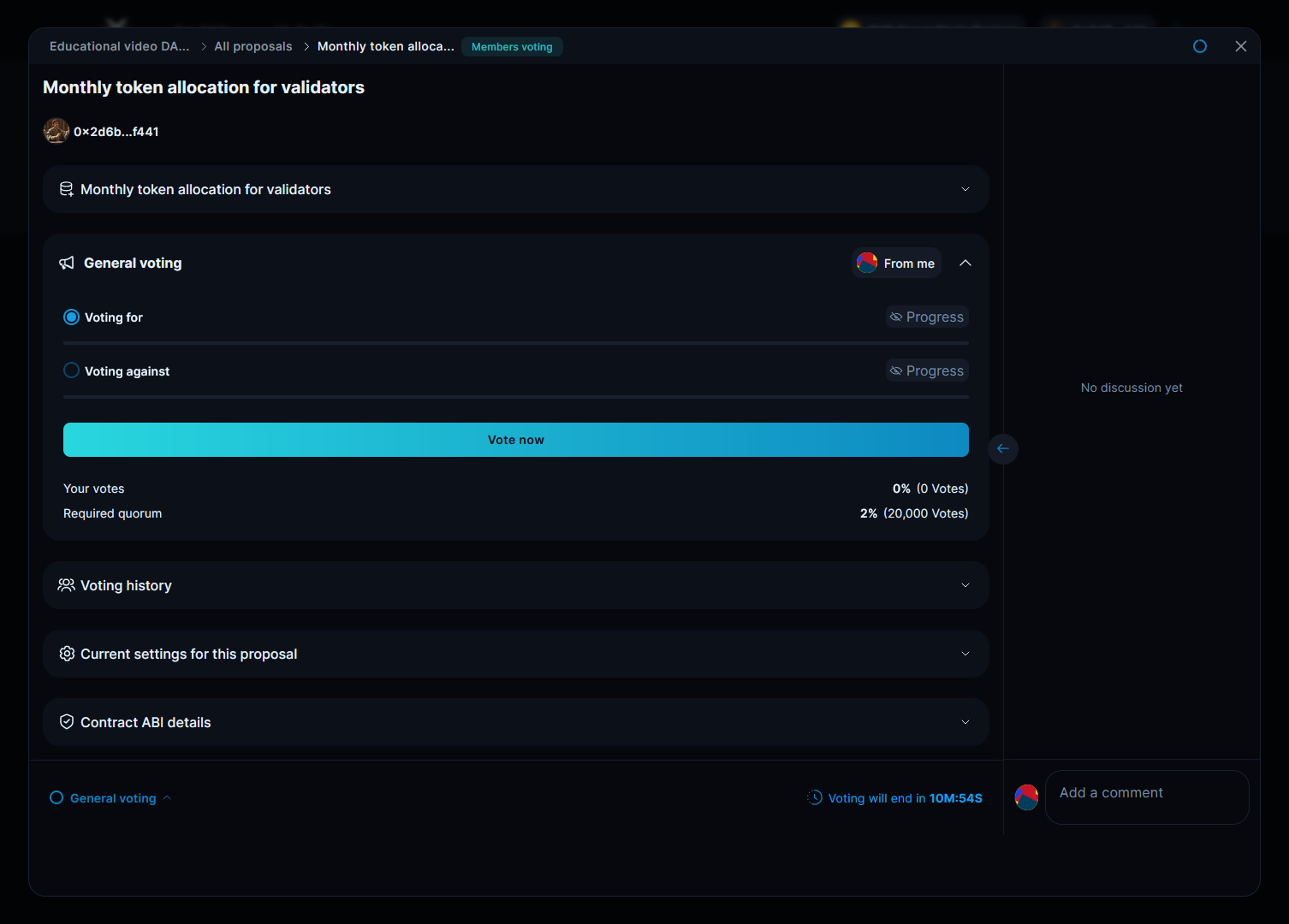This screenshot has height=924, width=1289.
Task: Select the Voting against radio option
Action: 72,370
